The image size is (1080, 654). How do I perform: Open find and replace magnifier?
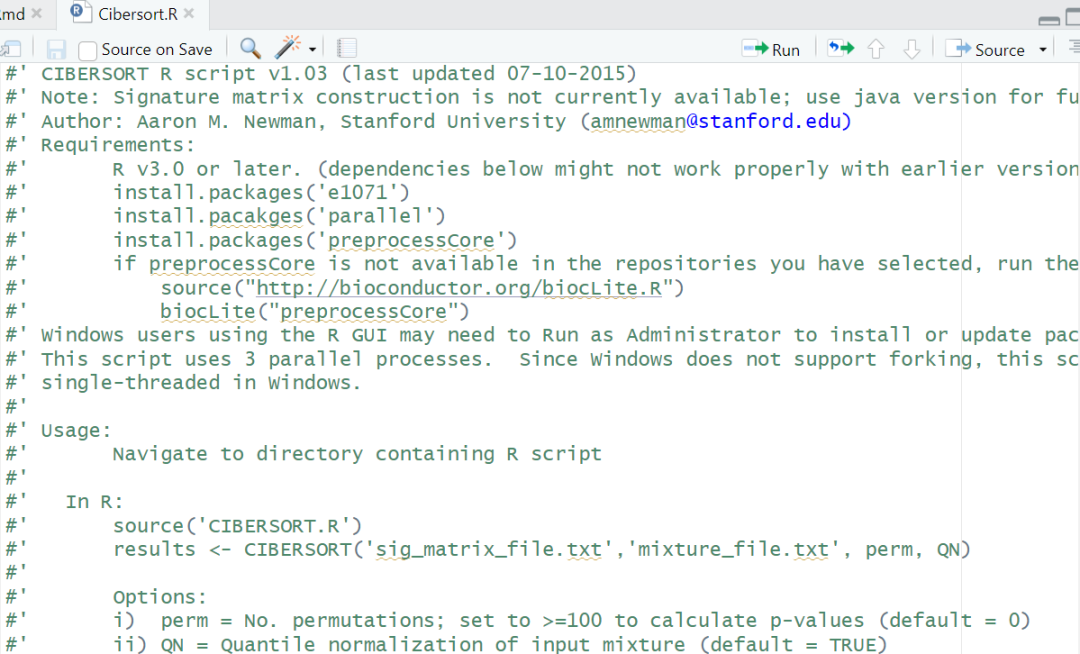[x=250, y=48]
